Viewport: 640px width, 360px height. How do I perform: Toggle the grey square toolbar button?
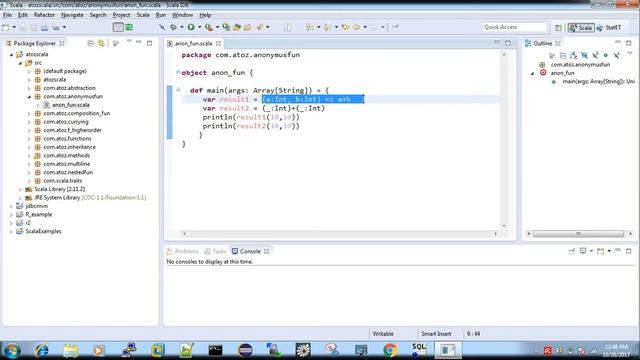tap(118, 27)
